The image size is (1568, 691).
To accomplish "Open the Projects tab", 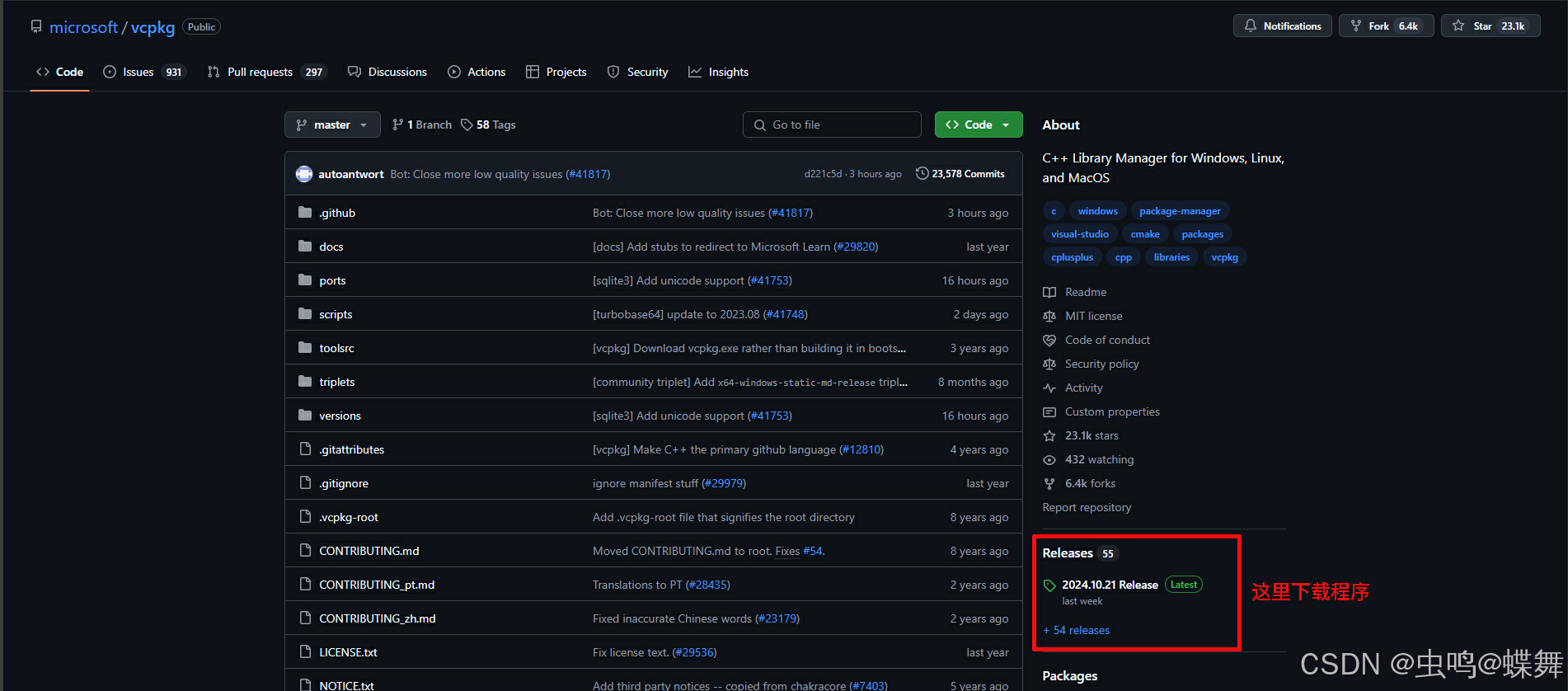I will [x=556, y=72].
